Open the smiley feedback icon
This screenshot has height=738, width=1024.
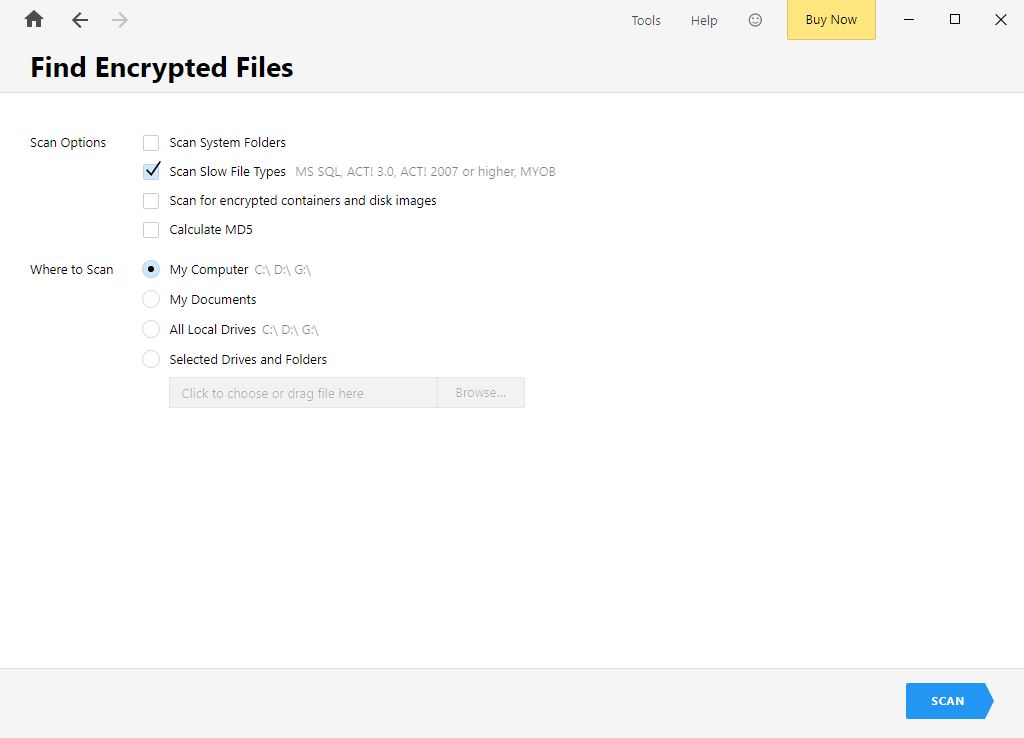click(755, 20)
